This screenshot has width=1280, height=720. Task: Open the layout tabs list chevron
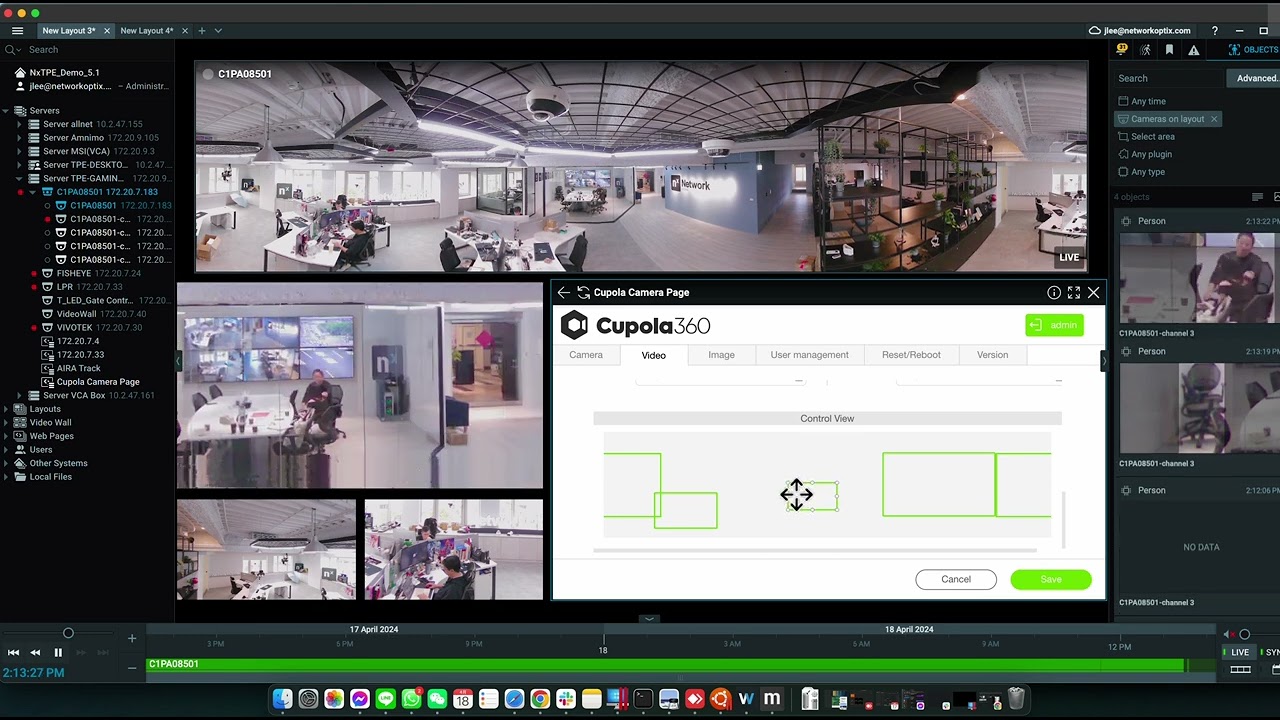(218, 31)
